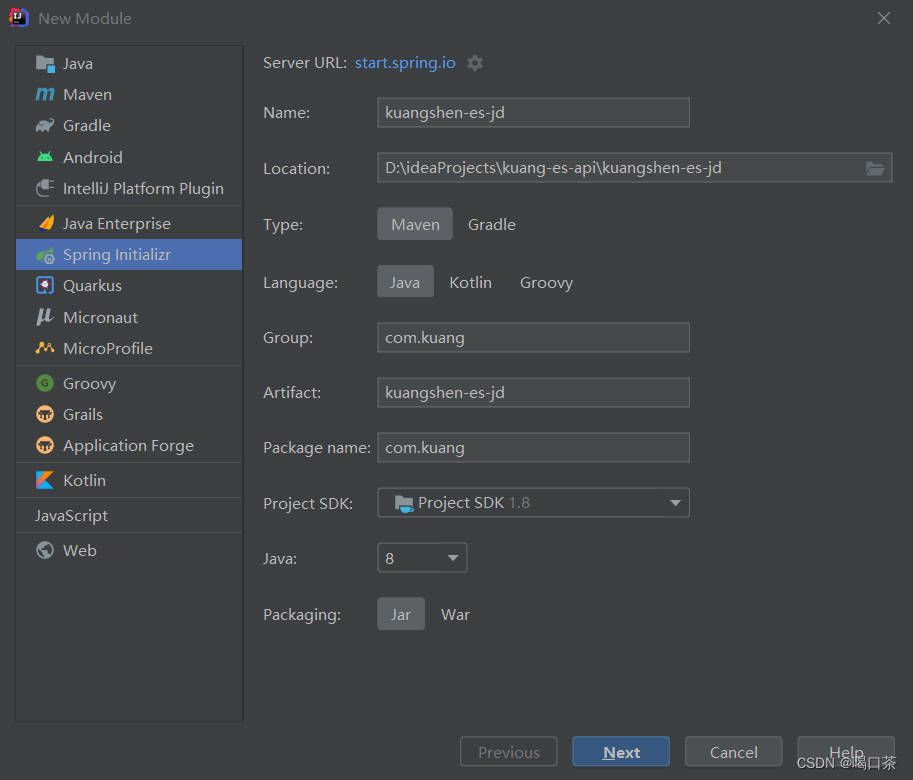Viewport: 913px width, 780px height.
Task: Focus the Group input field
Action: pos(533,338)
